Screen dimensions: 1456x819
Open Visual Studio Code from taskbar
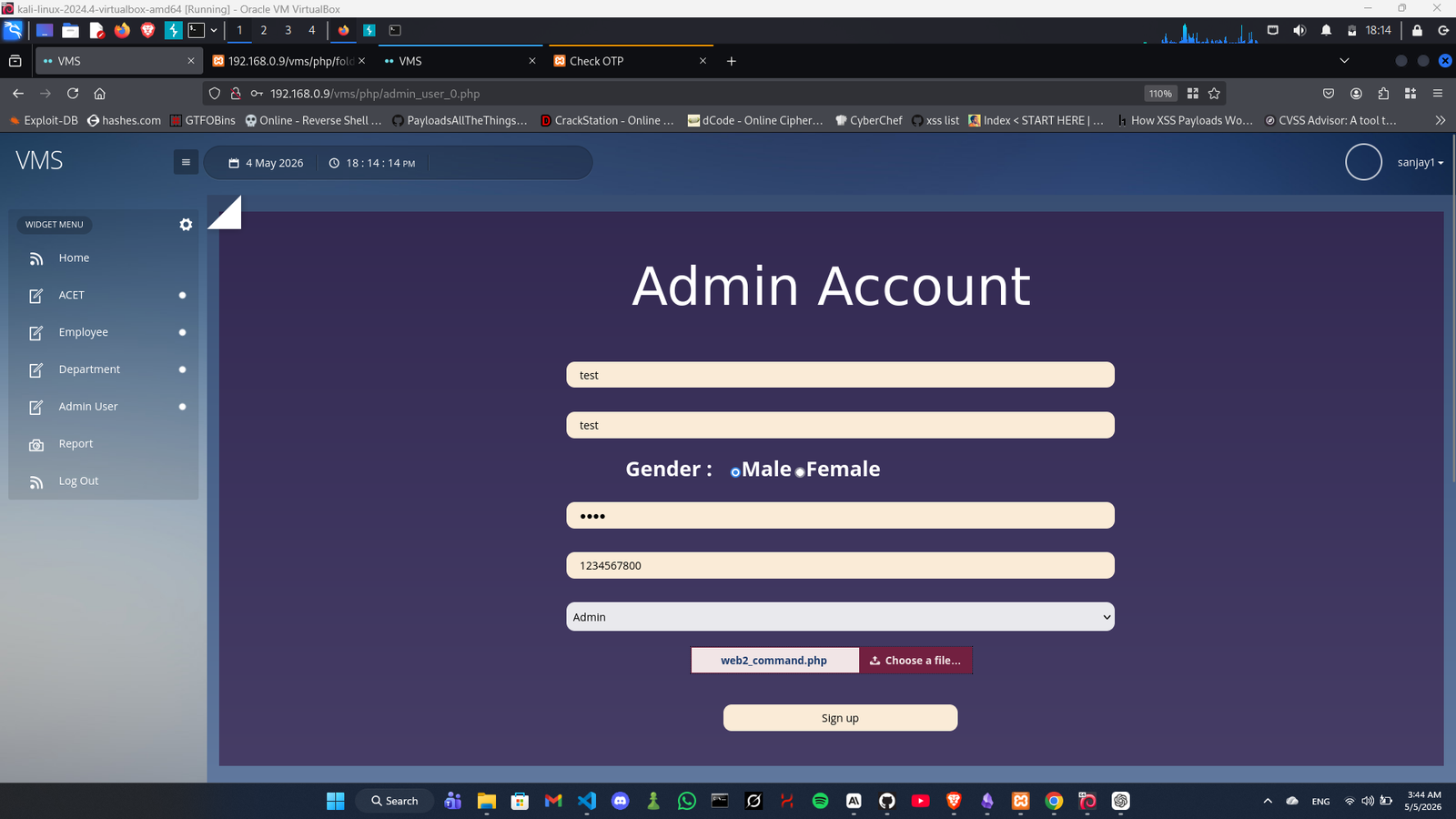[x=587, y=801]
